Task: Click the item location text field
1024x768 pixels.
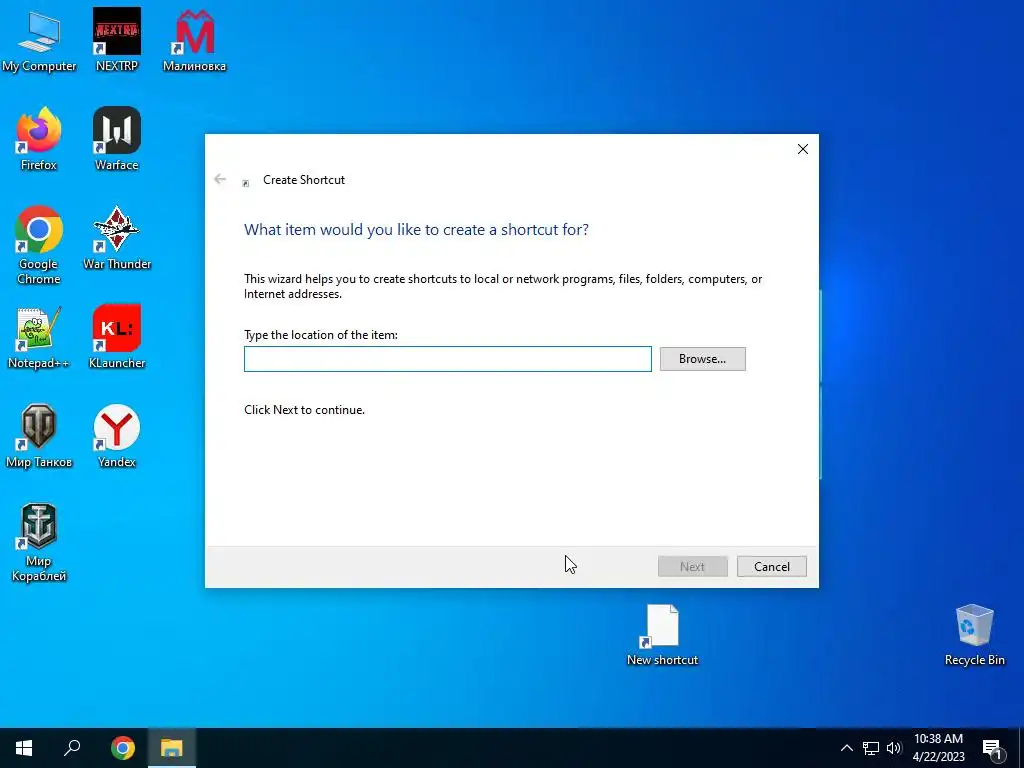Action: pyautogui.click(x=447, y=359)
